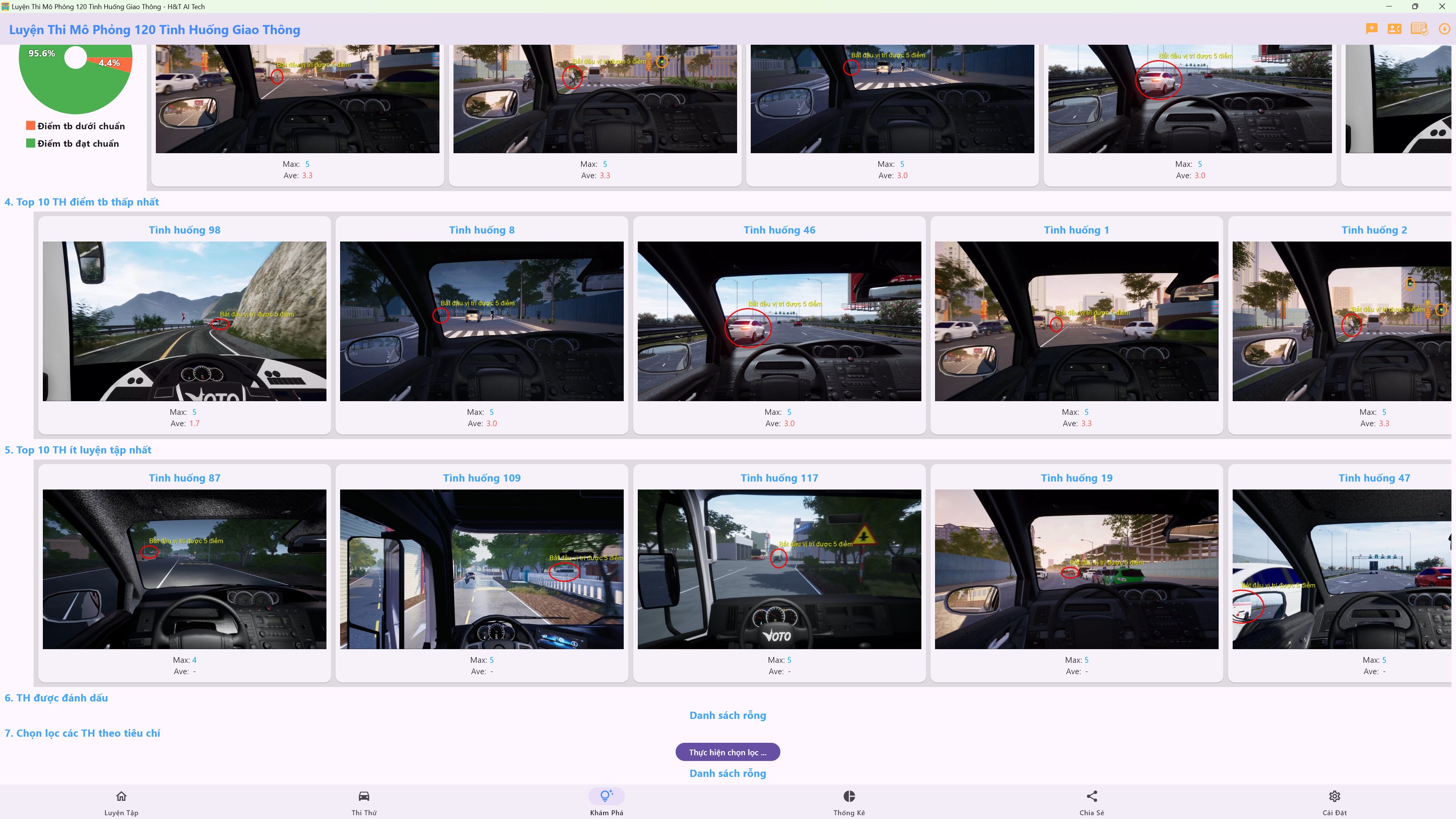Click the Thực hiện chọn lọc button
Viewport: 1456px width, 819px height.
(728, 752)
